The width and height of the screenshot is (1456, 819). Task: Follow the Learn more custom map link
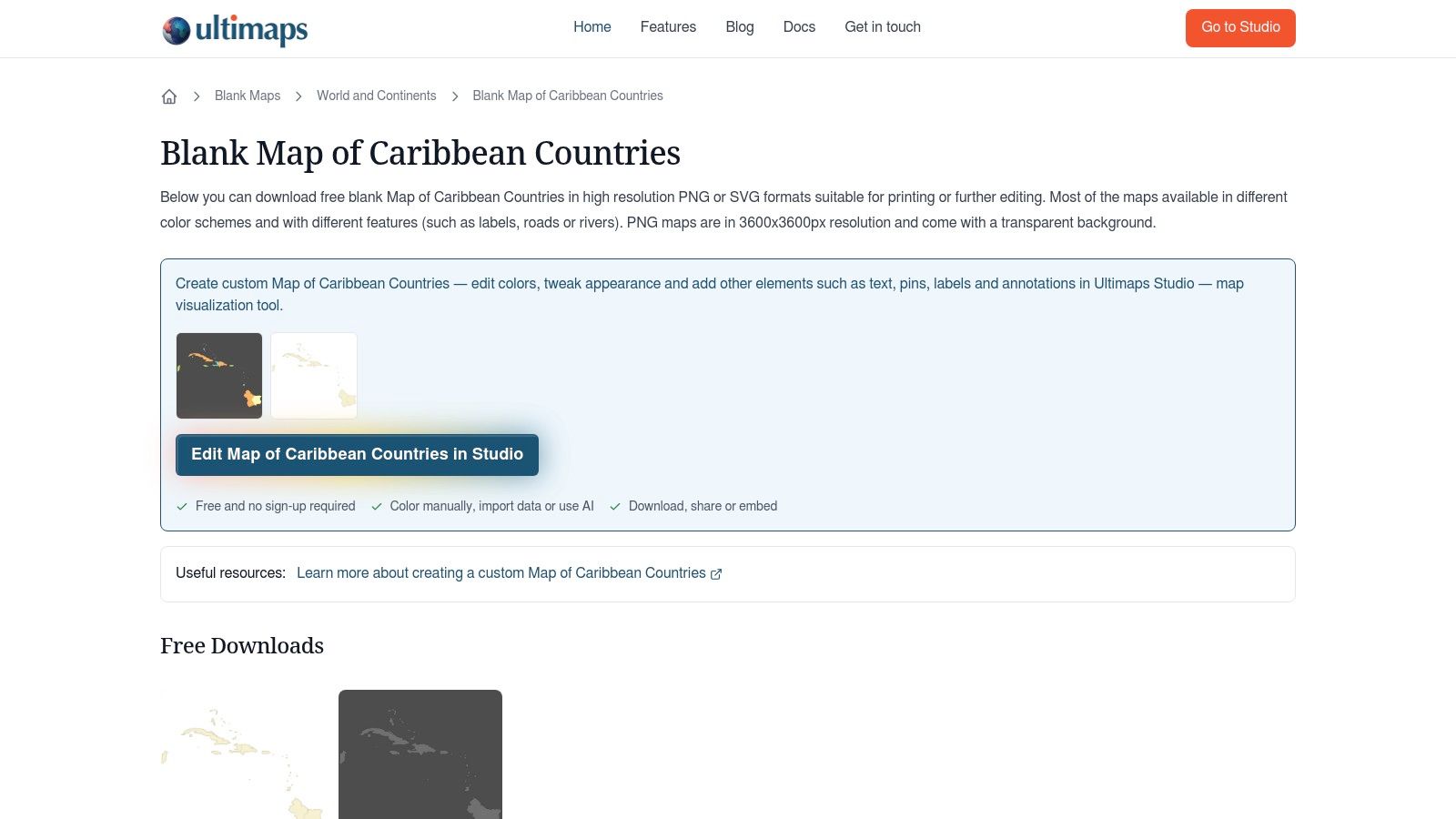(x=500, y=573)
